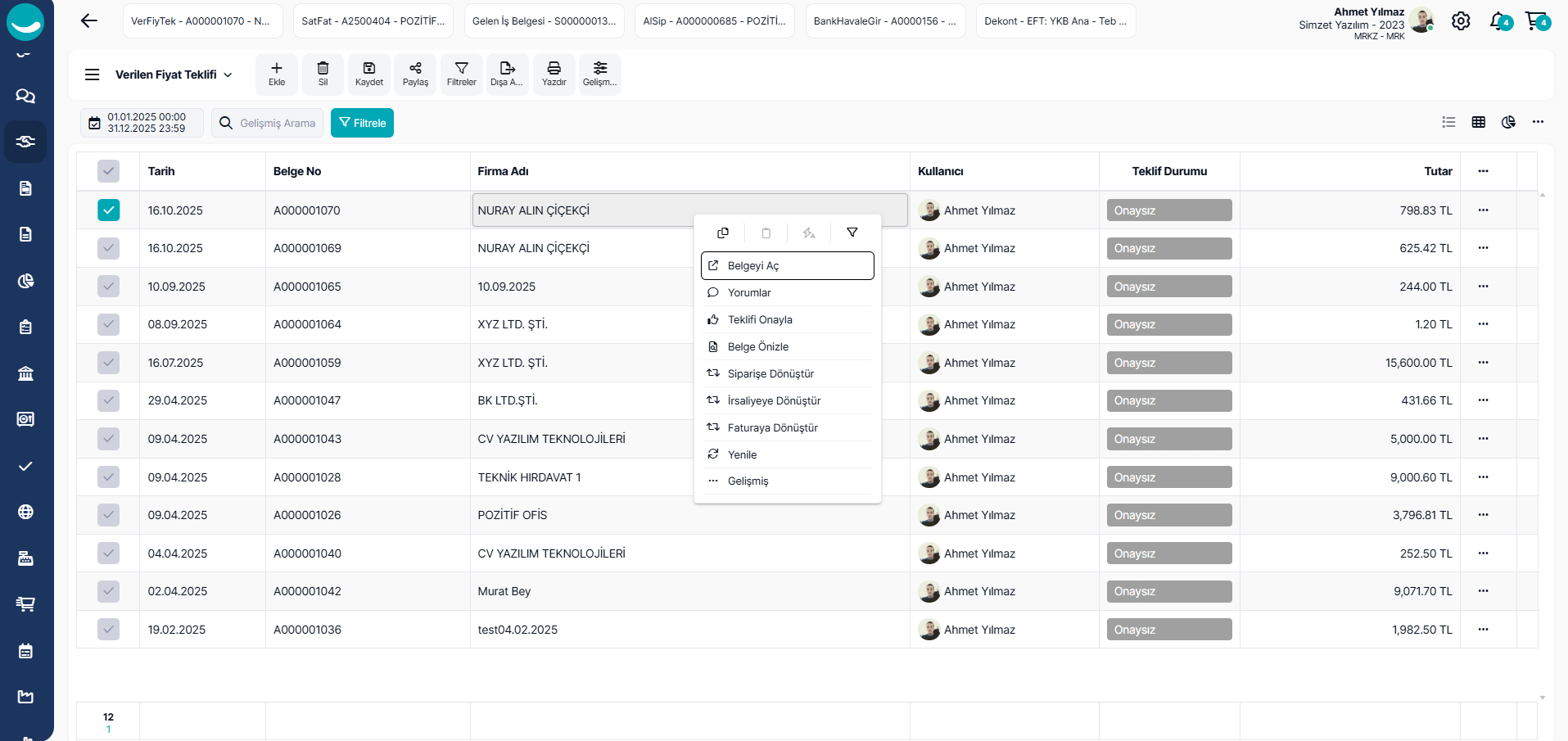
Task: Switch to the SatFat - A2500404 tab
Action: click(x=373, y=21)
